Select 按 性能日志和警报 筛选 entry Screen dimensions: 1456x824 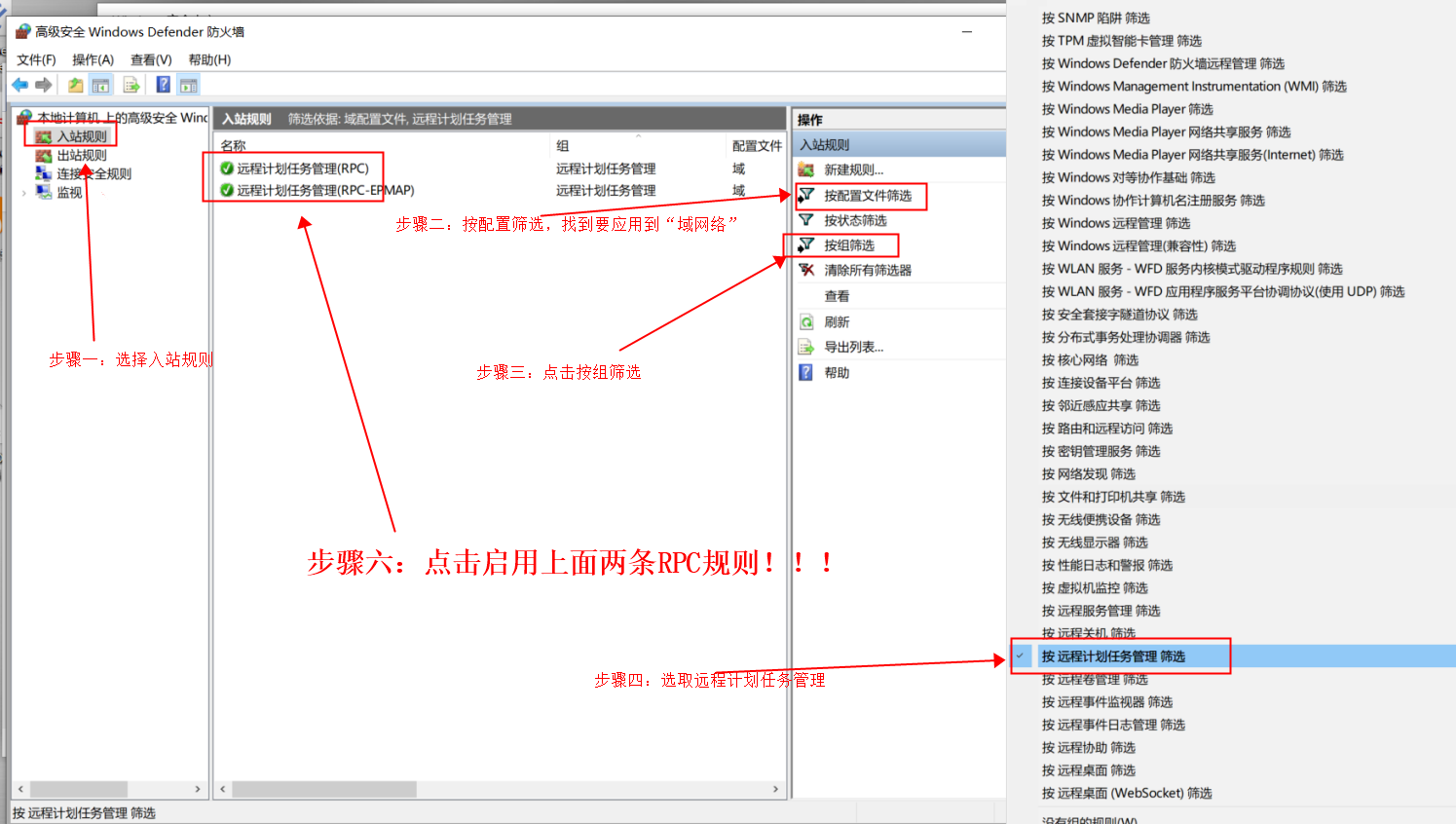[1107, 565]
